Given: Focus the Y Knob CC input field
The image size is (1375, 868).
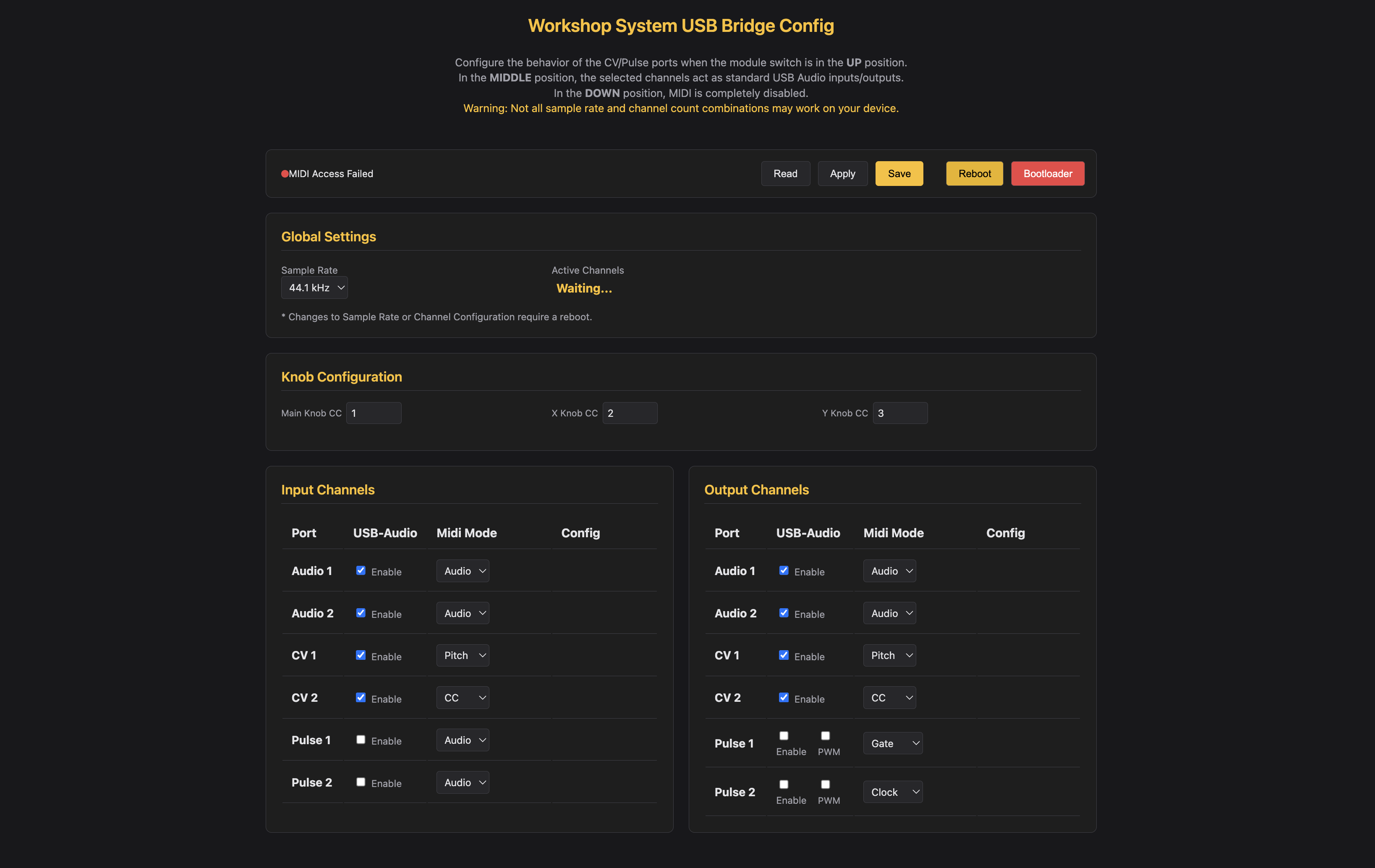Looking at the screenshot, I should (x=900, y=413).
